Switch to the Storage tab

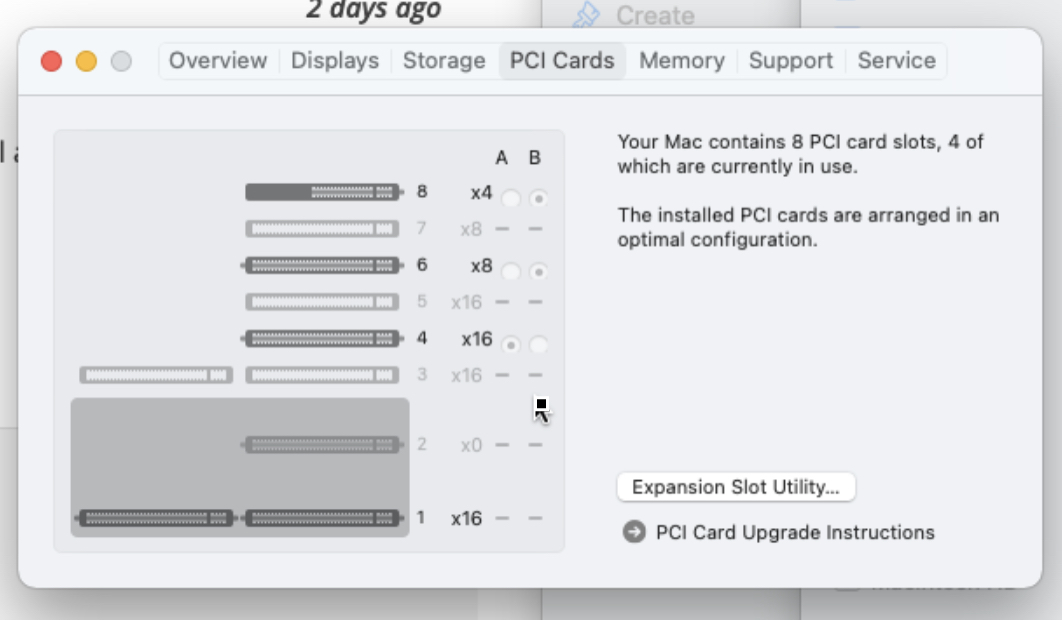pos(444,60)
